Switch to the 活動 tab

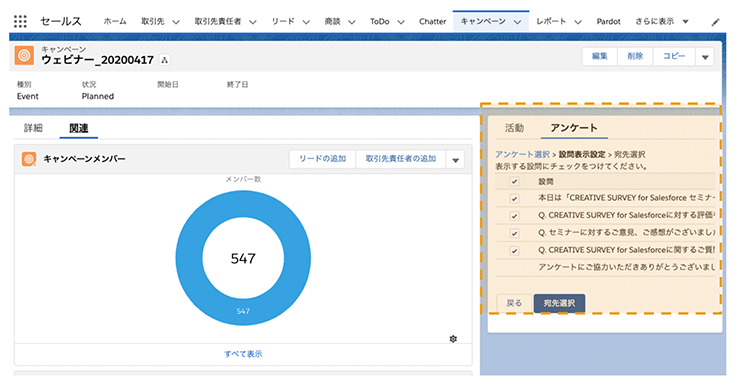[x=514, y=128]
